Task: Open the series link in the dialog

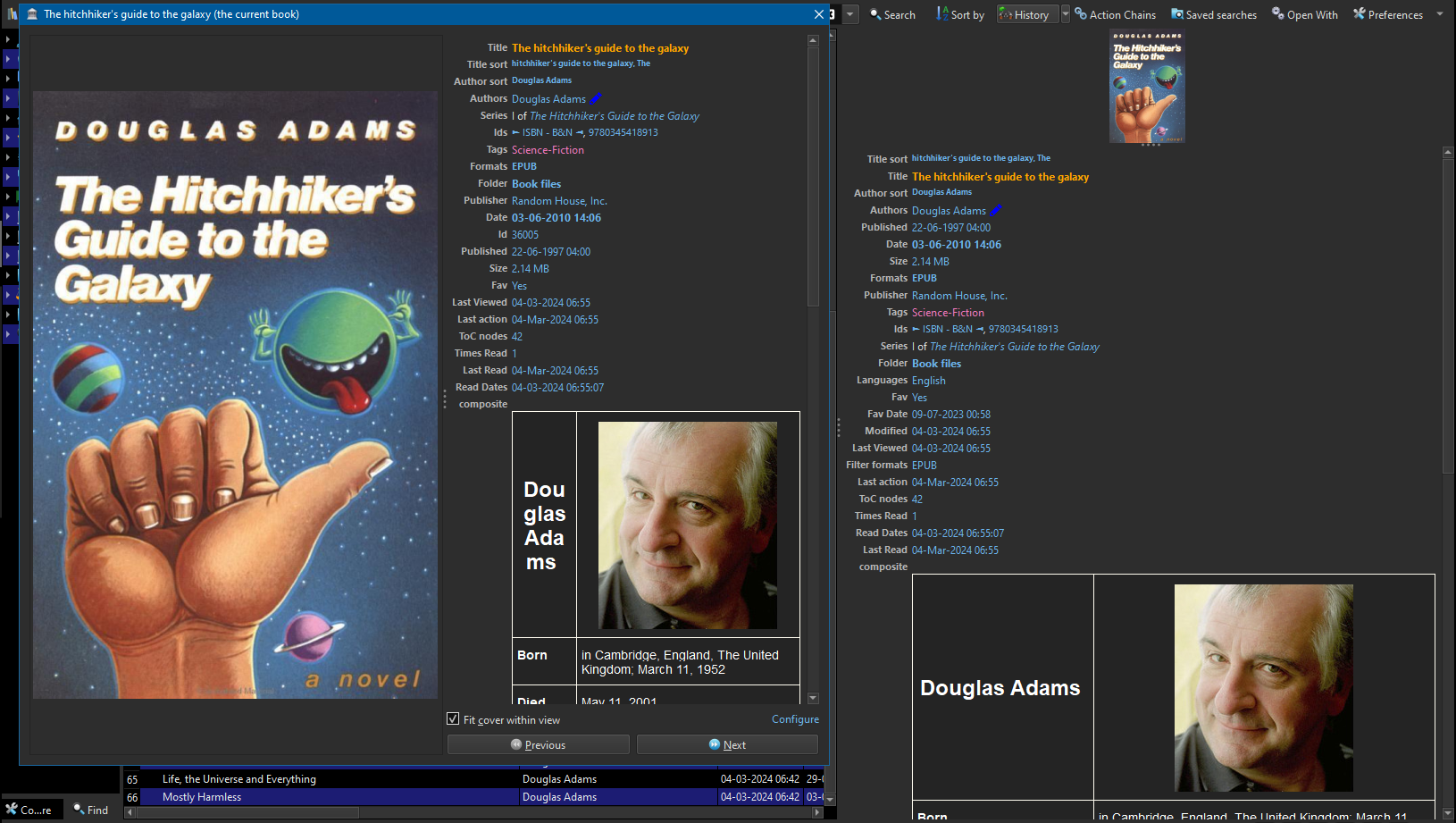Action: pos(615,116)
